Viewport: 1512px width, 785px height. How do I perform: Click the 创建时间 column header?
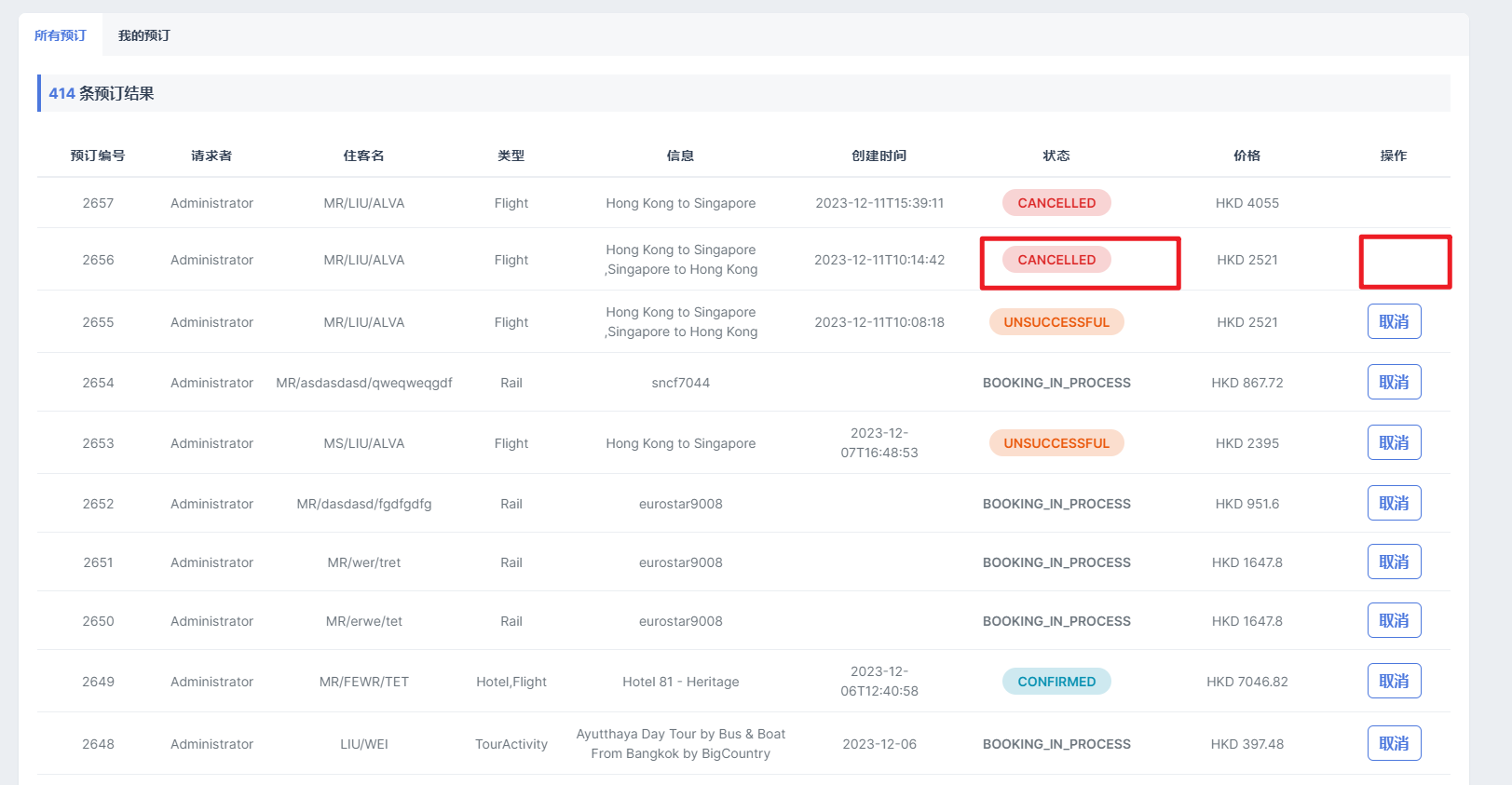click(x=879, y=156)
